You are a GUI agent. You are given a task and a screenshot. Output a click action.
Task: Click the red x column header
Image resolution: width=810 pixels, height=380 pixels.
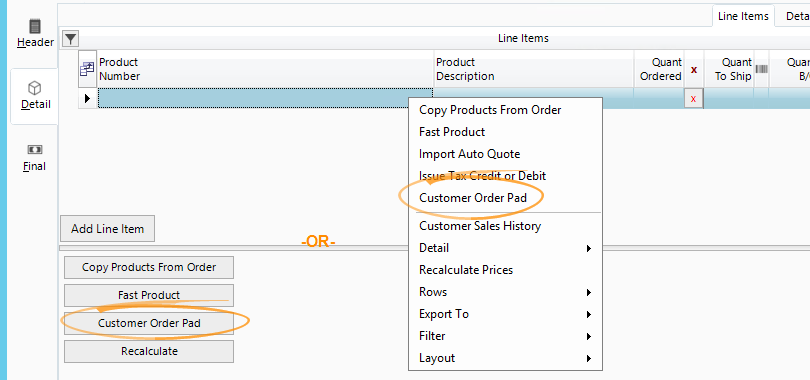[x=694, y=69]
